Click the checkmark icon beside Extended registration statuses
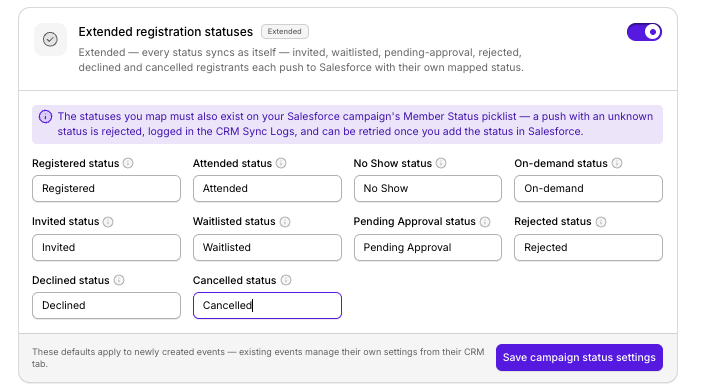This screenshot has width=704, height=391. tap(50, 40)
